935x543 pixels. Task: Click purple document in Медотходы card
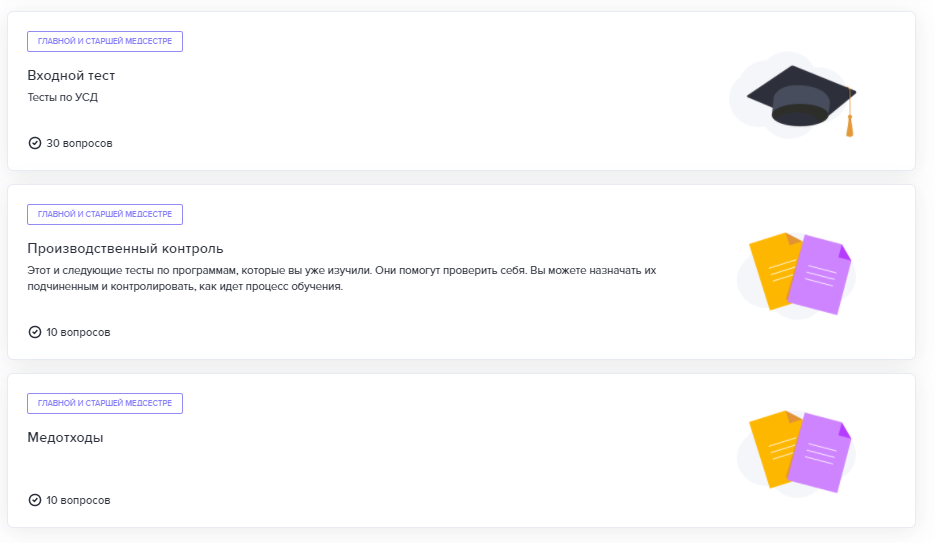820,452
